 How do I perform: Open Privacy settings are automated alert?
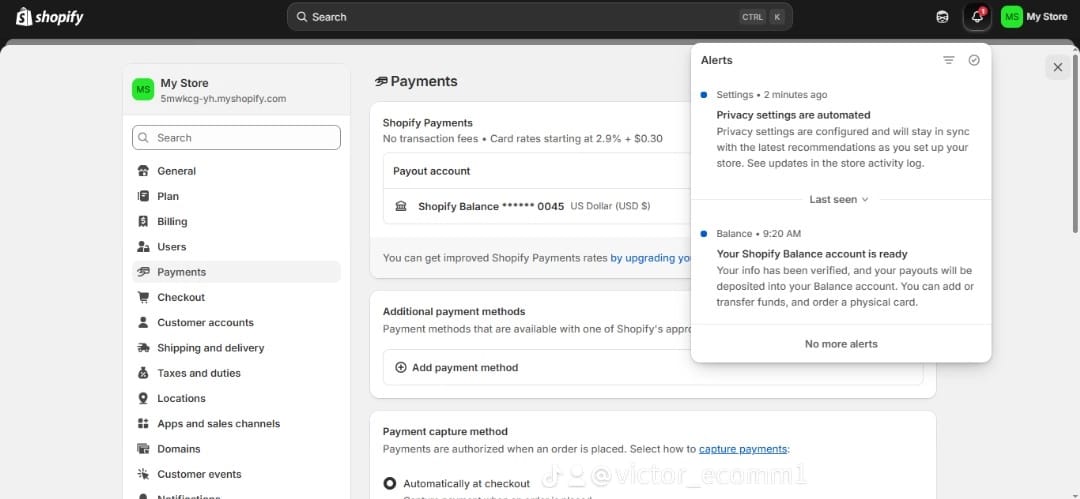coord(840,132)
